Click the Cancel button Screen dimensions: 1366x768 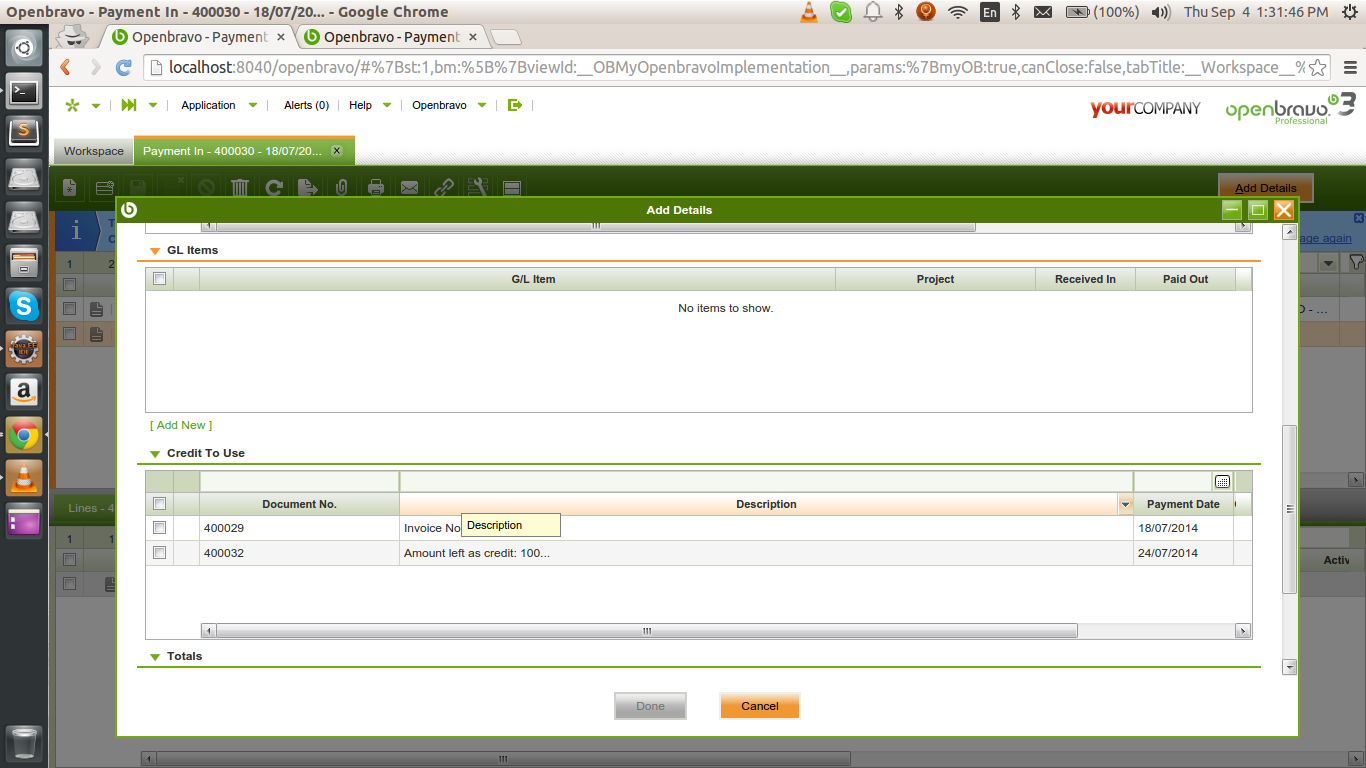pyautogui.click(x=760, y=706)
